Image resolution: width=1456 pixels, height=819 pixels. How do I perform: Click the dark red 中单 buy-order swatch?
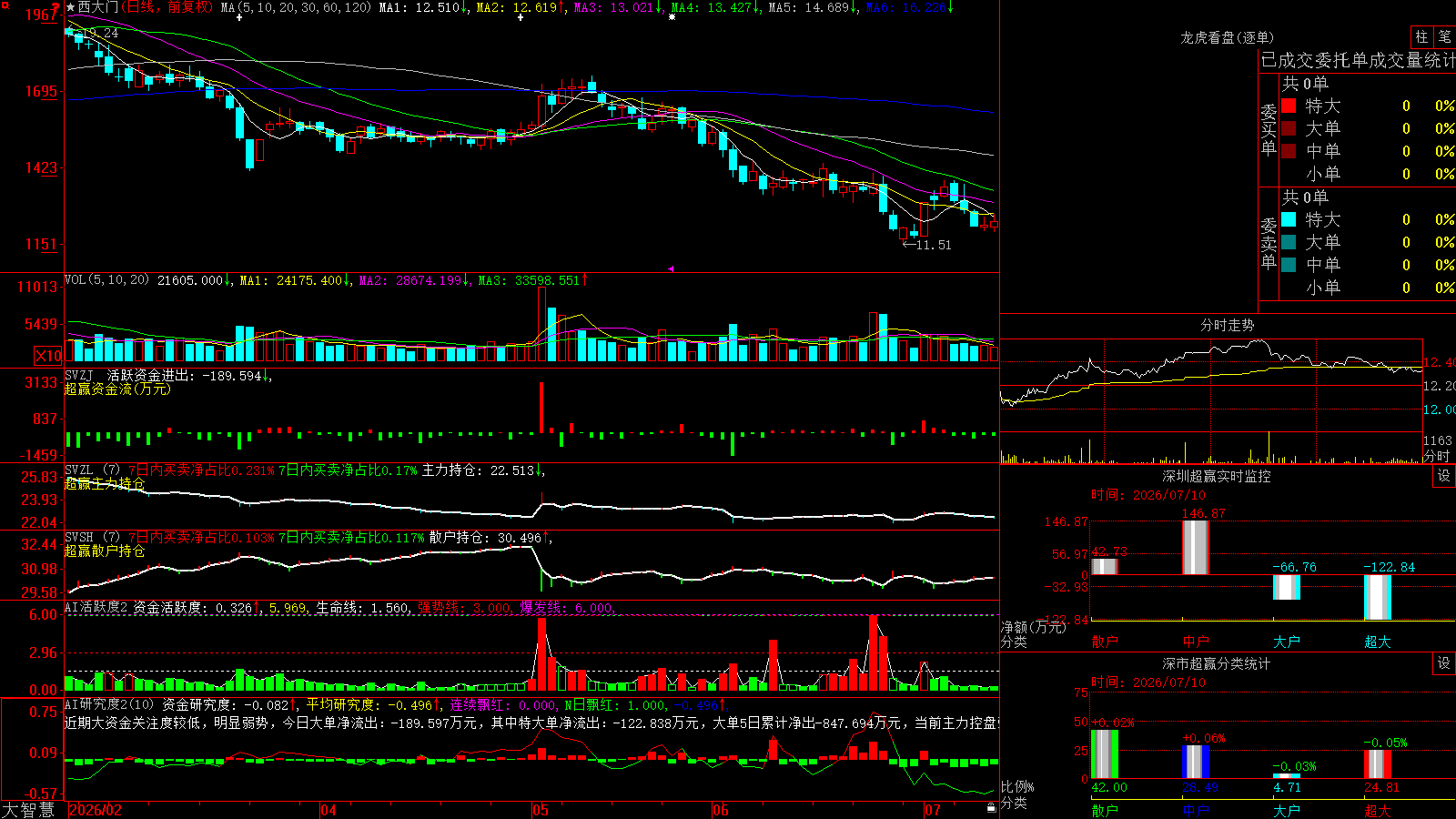pyautogui.click(x=1289, y=151)
